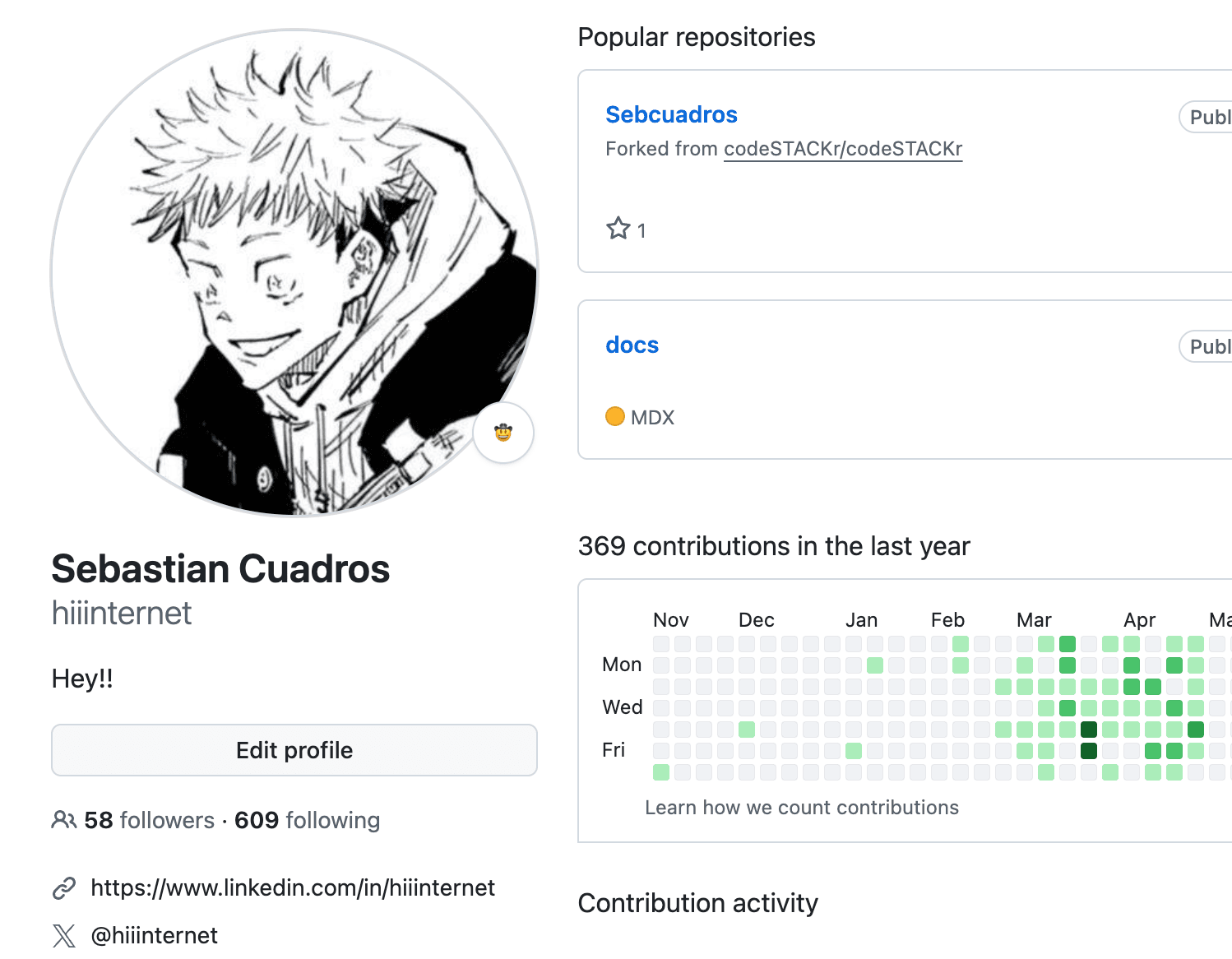Open the LinkedIn profile URL
The width and height of the screenshot is (1232, 959).
click(293, 888)
